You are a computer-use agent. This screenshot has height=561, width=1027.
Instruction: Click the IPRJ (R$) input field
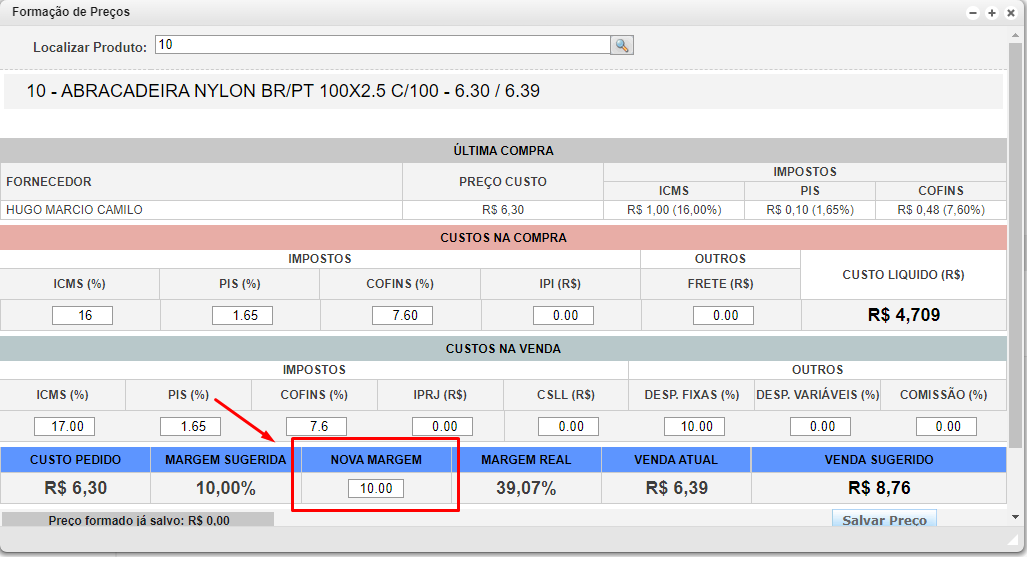pyautogui.click(x=443, y=426)
